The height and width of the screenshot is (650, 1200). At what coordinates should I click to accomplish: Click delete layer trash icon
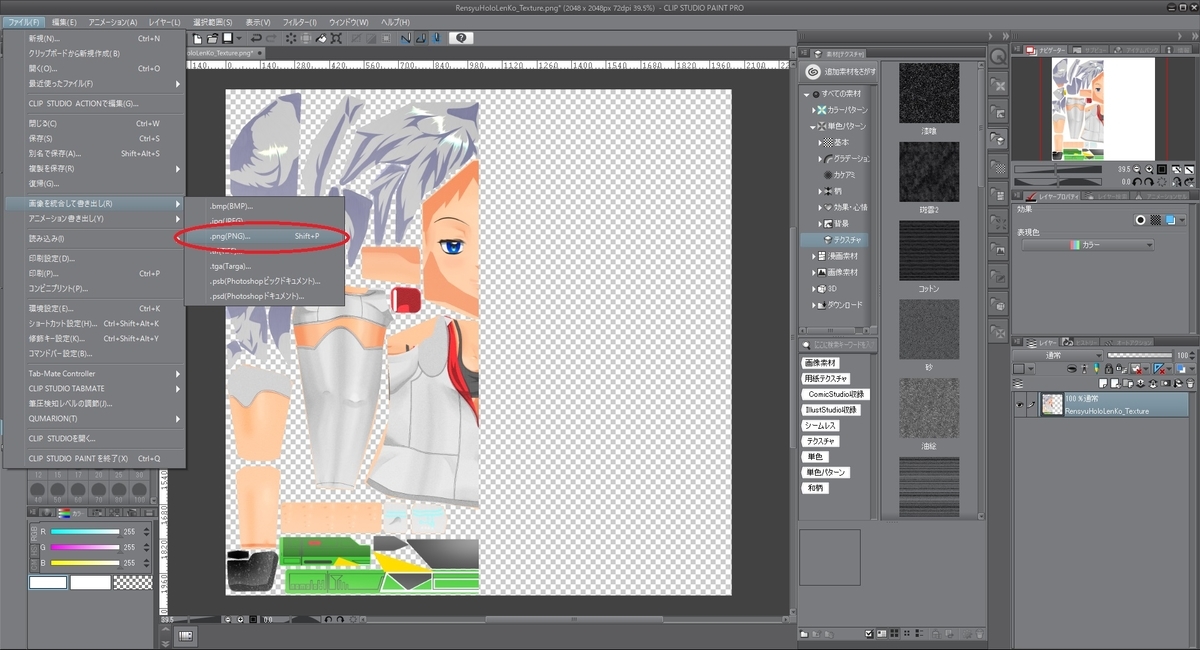pyautogui.click(x=1190, y=383)
